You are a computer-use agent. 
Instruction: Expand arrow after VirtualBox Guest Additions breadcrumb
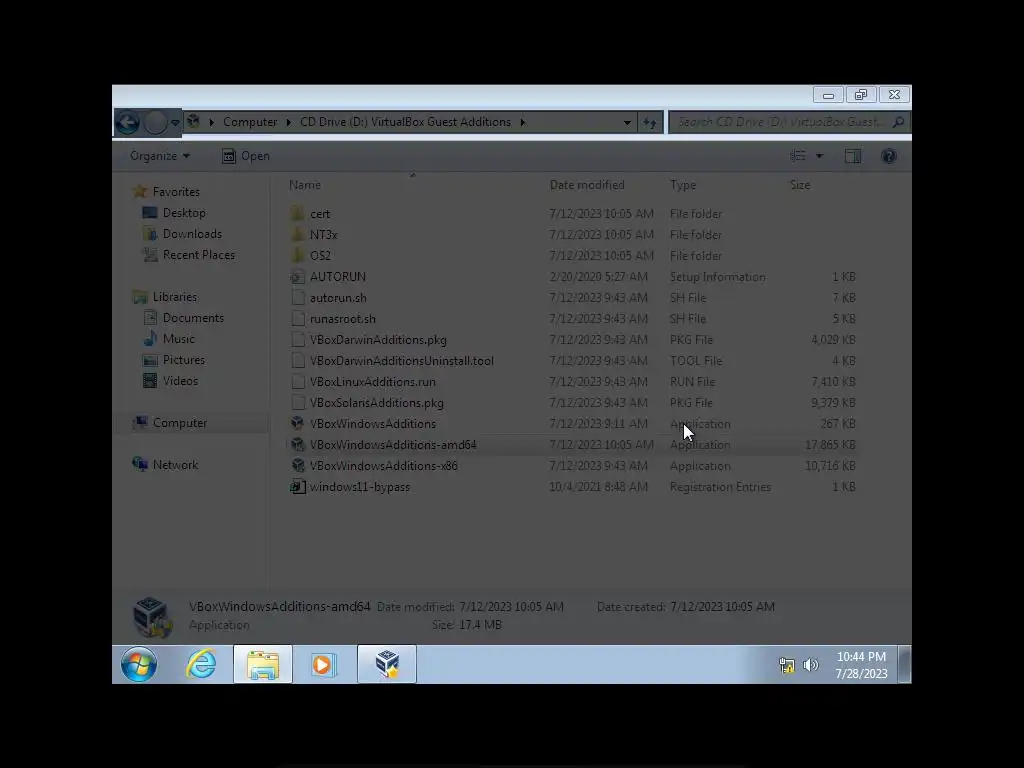click(x=522, y=122)
